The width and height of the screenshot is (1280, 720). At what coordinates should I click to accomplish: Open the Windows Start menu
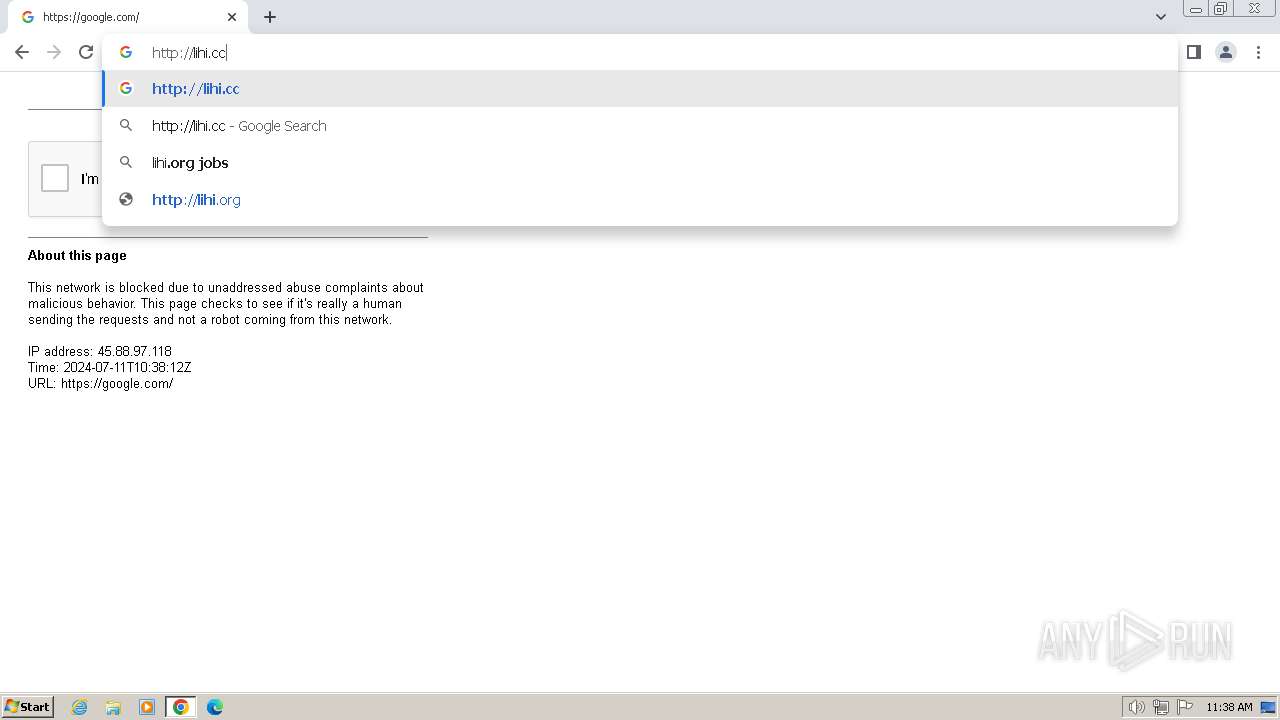(27, 707)
